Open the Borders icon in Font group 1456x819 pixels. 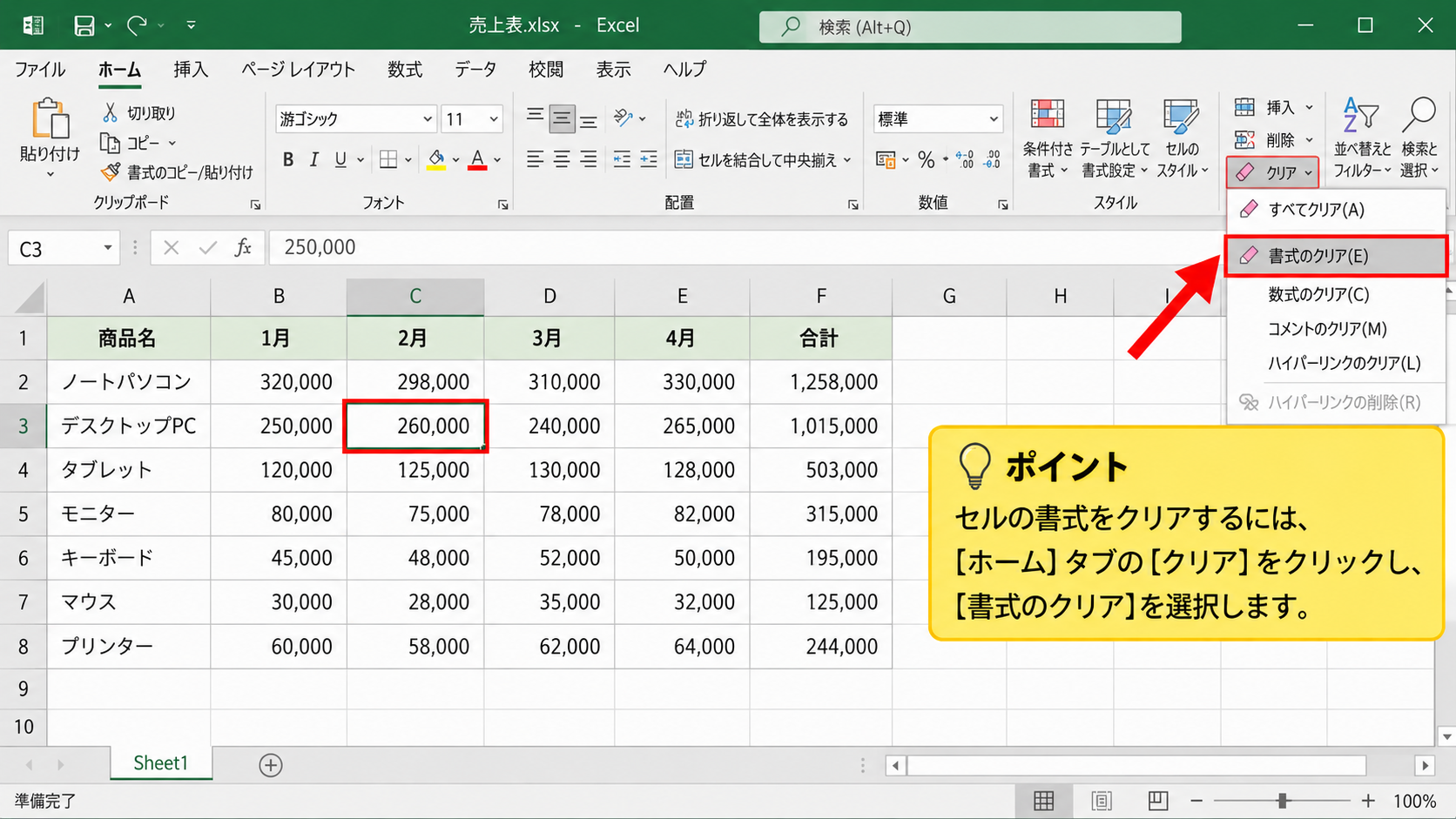tap(388, 159)
